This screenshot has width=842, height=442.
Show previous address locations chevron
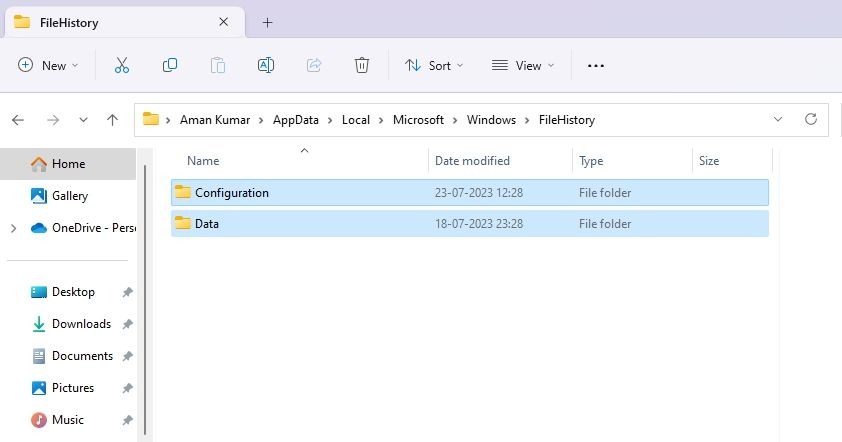click(x=778, y=119)
